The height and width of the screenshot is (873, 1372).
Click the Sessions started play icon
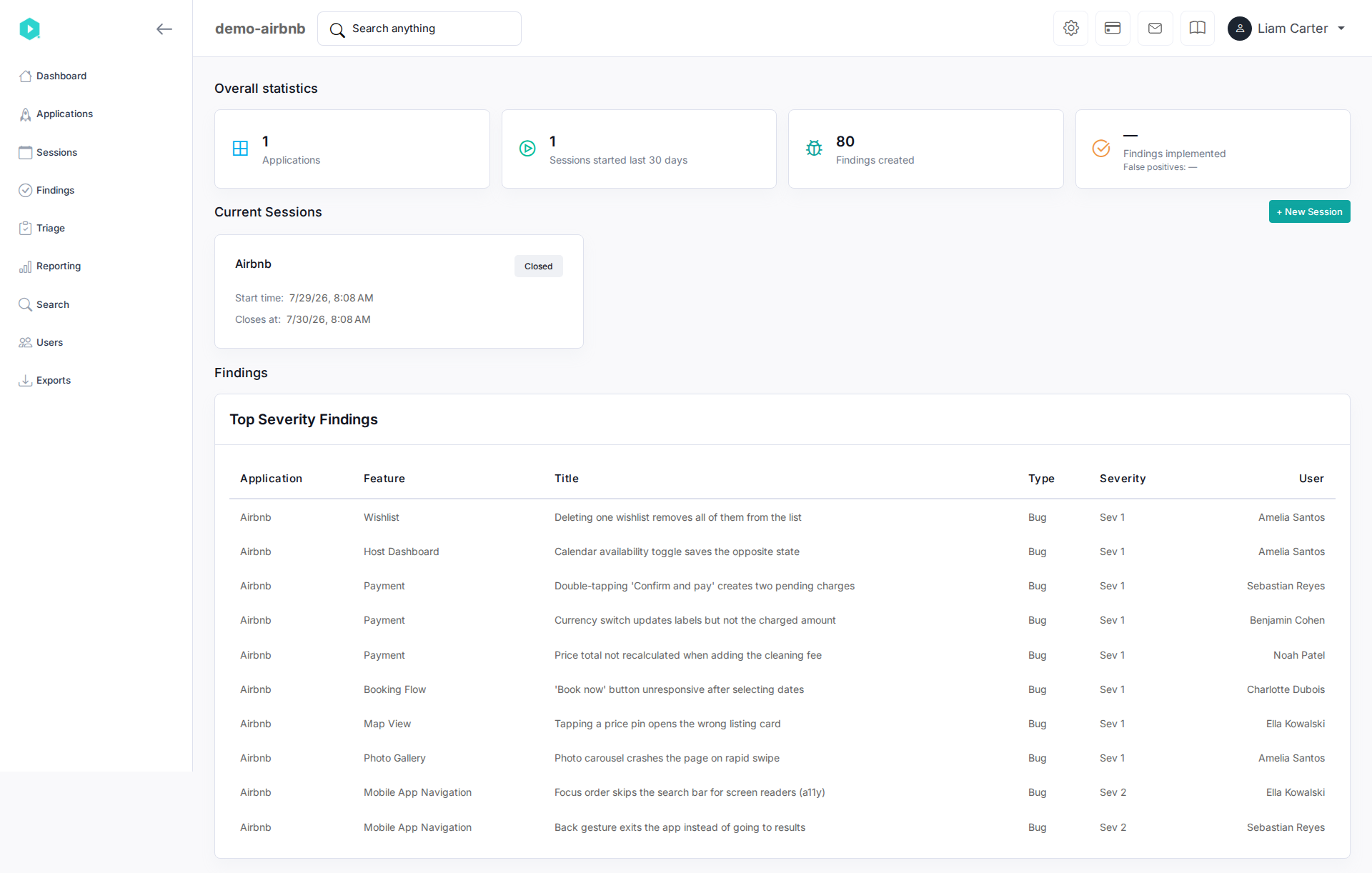click(527, 149)
